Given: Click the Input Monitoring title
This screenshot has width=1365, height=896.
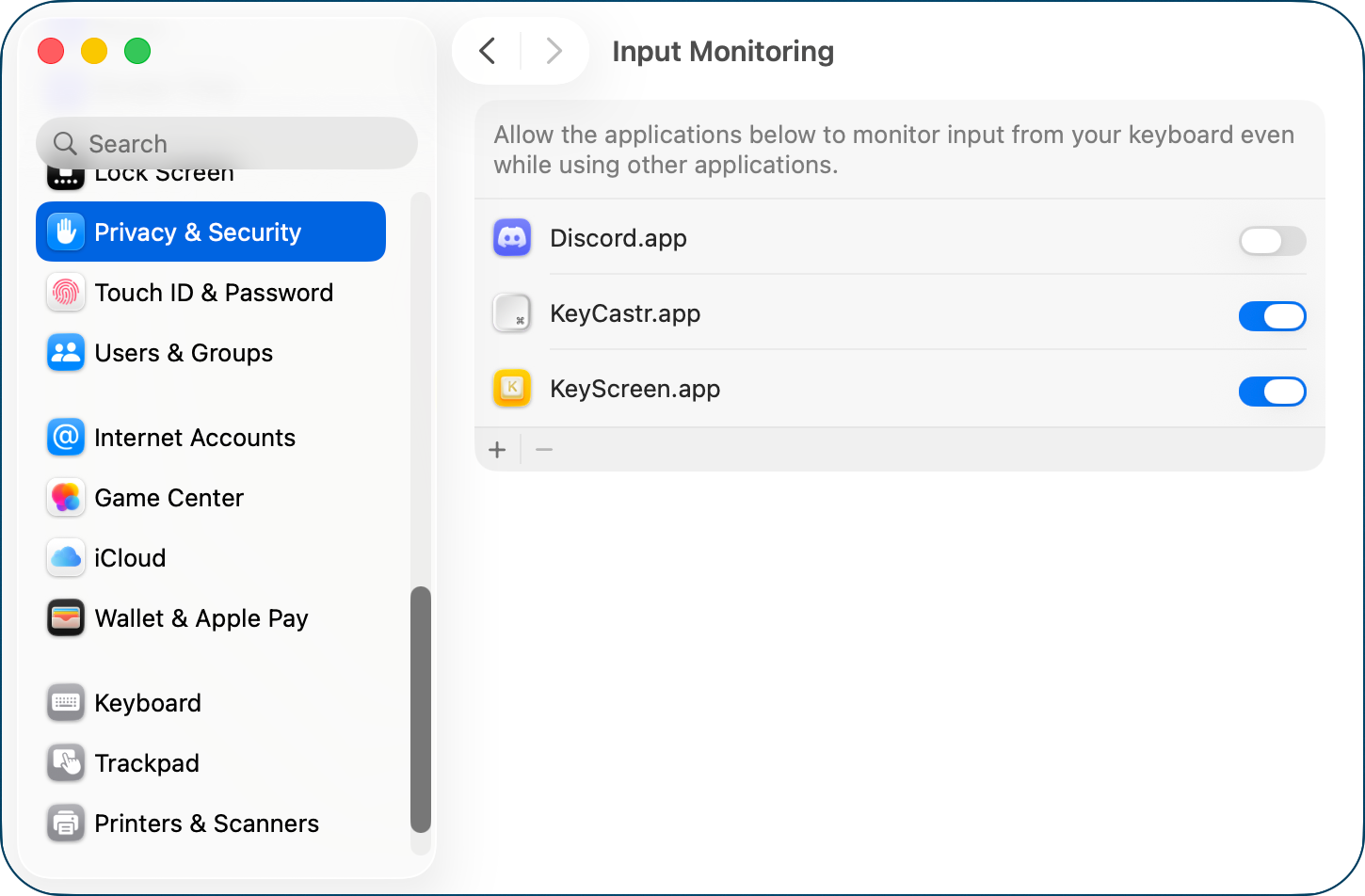Looking at the screenshot, I should (723, 51).
